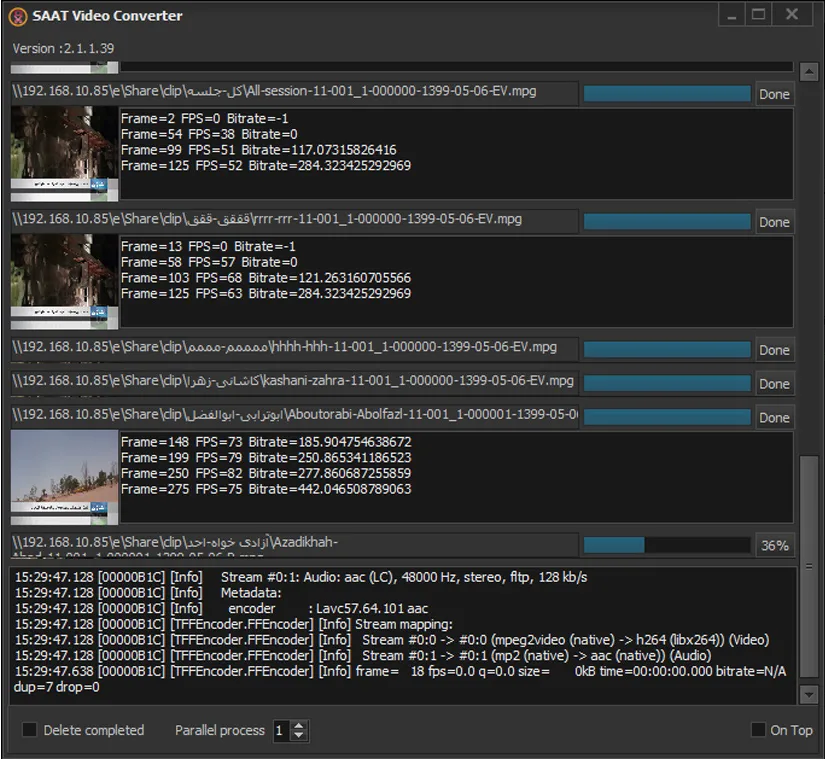Click Done button for All-session file
Image resolution: width=825 pixels, height=760 pixels.
[x=774, y=94]
